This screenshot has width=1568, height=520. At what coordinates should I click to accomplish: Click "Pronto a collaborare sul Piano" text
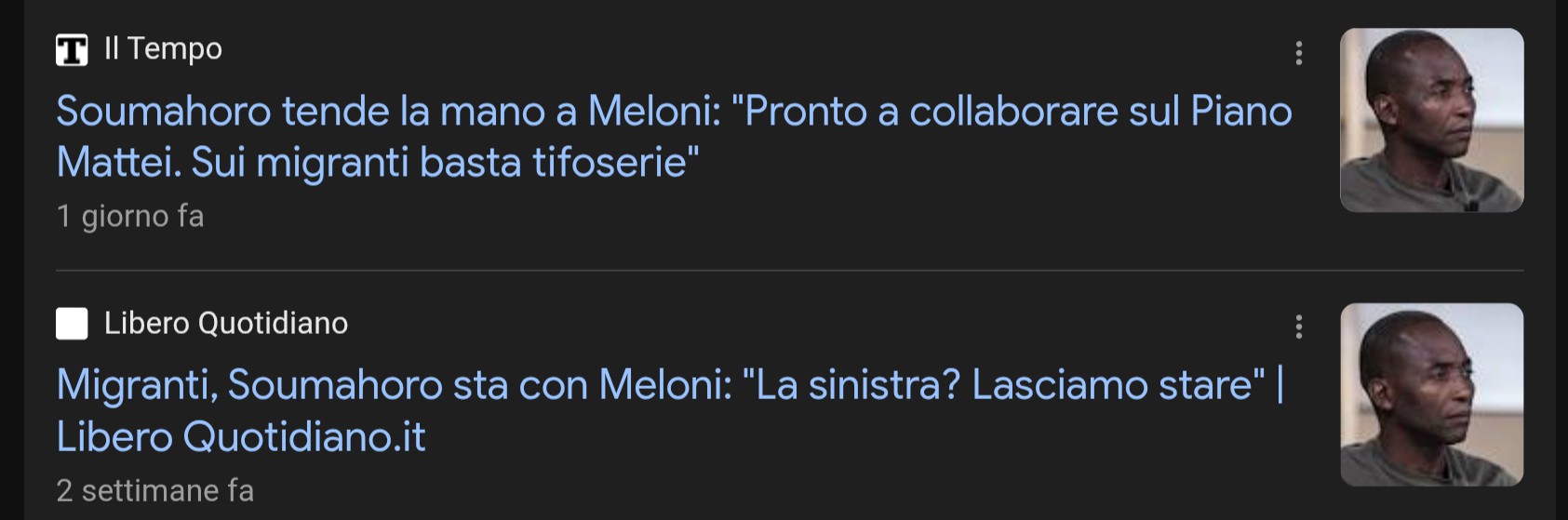coord(1019,112)
